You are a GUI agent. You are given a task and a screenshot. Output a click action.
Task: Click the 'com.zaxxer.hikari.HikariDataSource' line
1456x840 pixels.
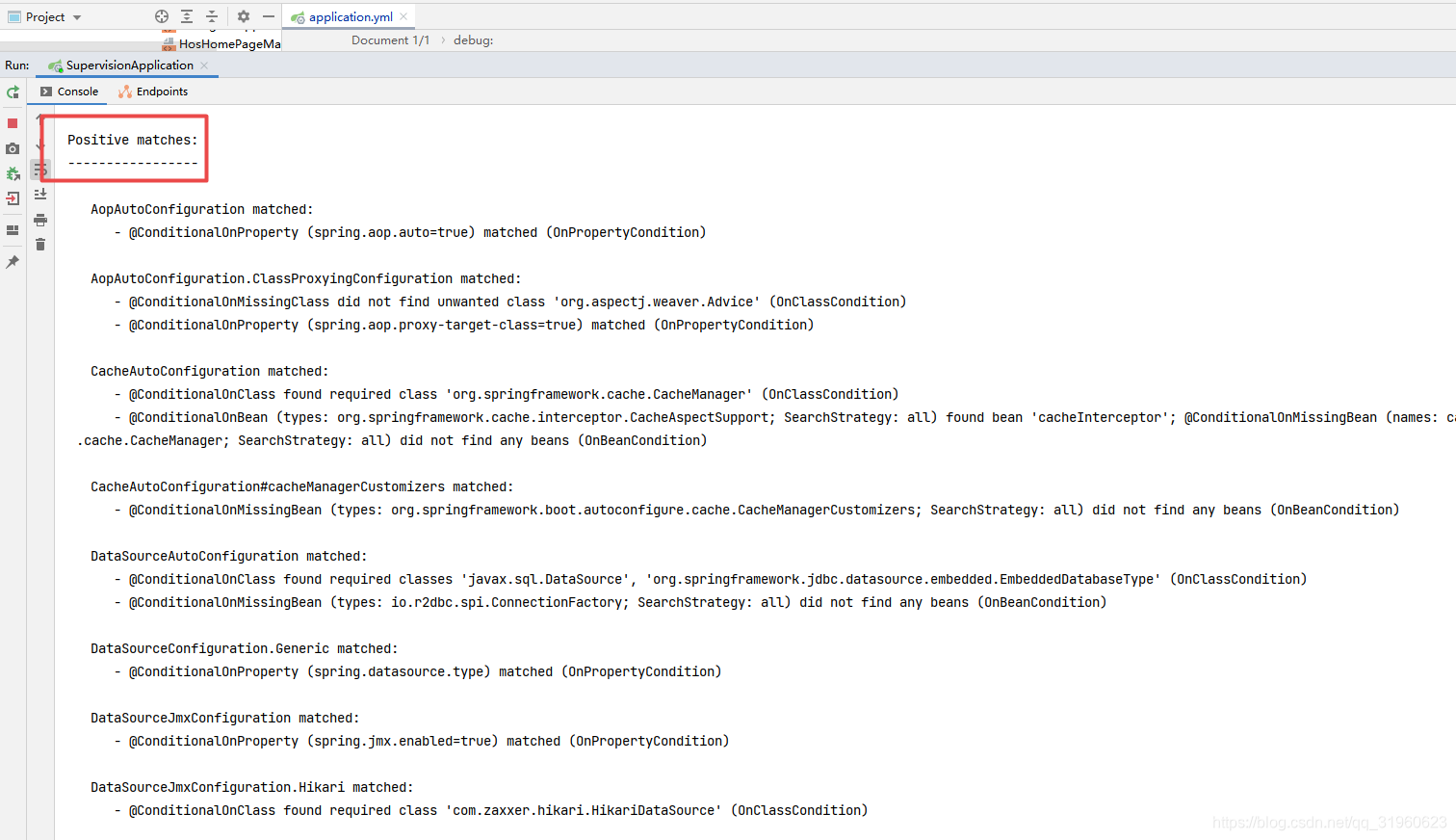coord(491,810)
